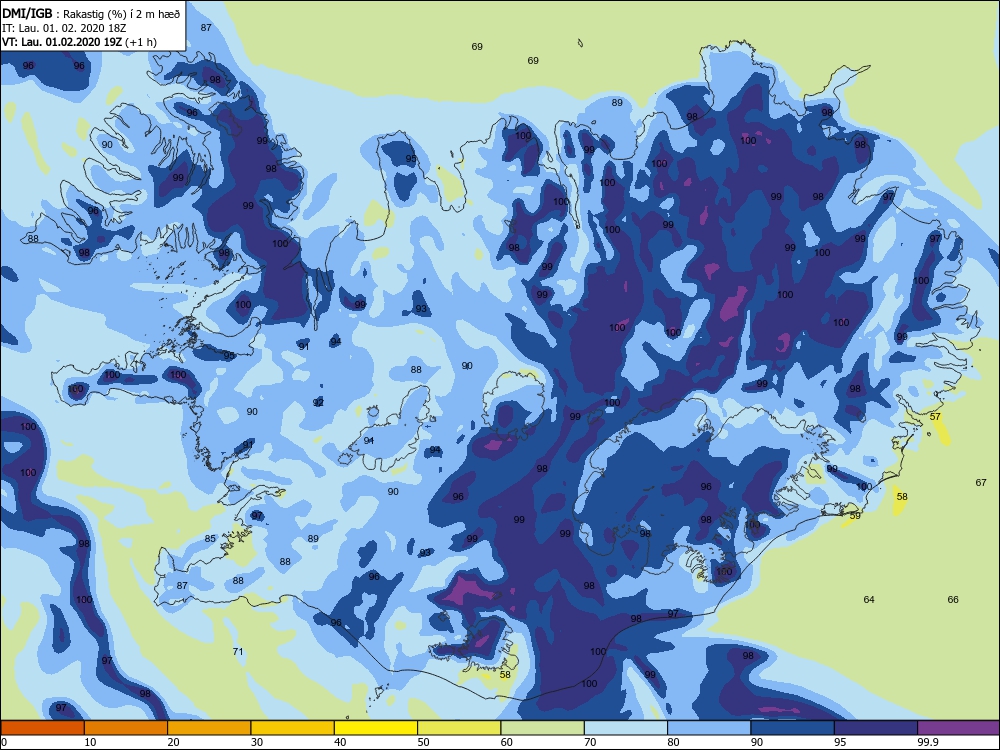Click the '64' humidity value on the map
The width and height of the screenshot is (1000, 750).
[869, 599]
